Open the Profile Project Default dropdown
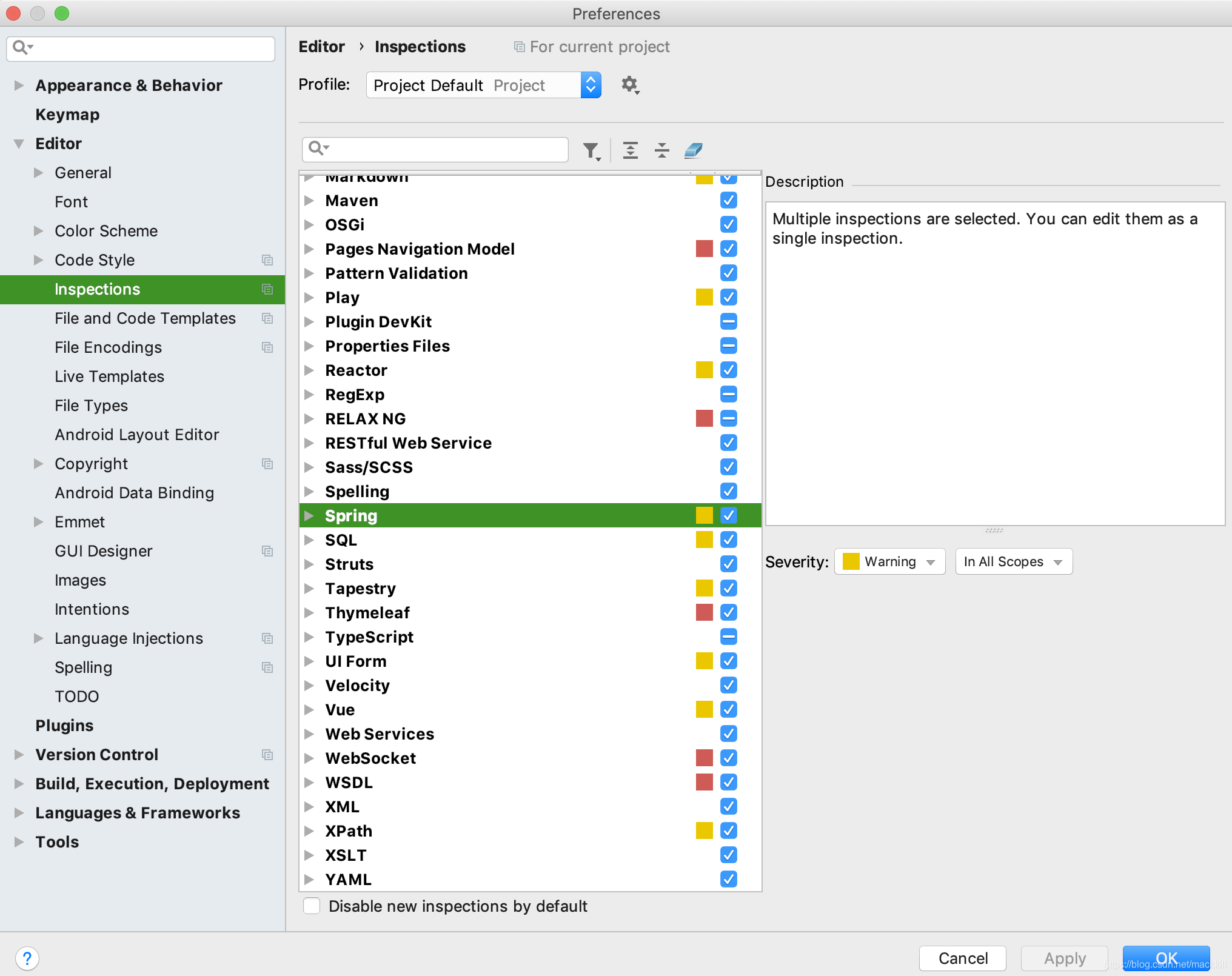 [483, 85]
